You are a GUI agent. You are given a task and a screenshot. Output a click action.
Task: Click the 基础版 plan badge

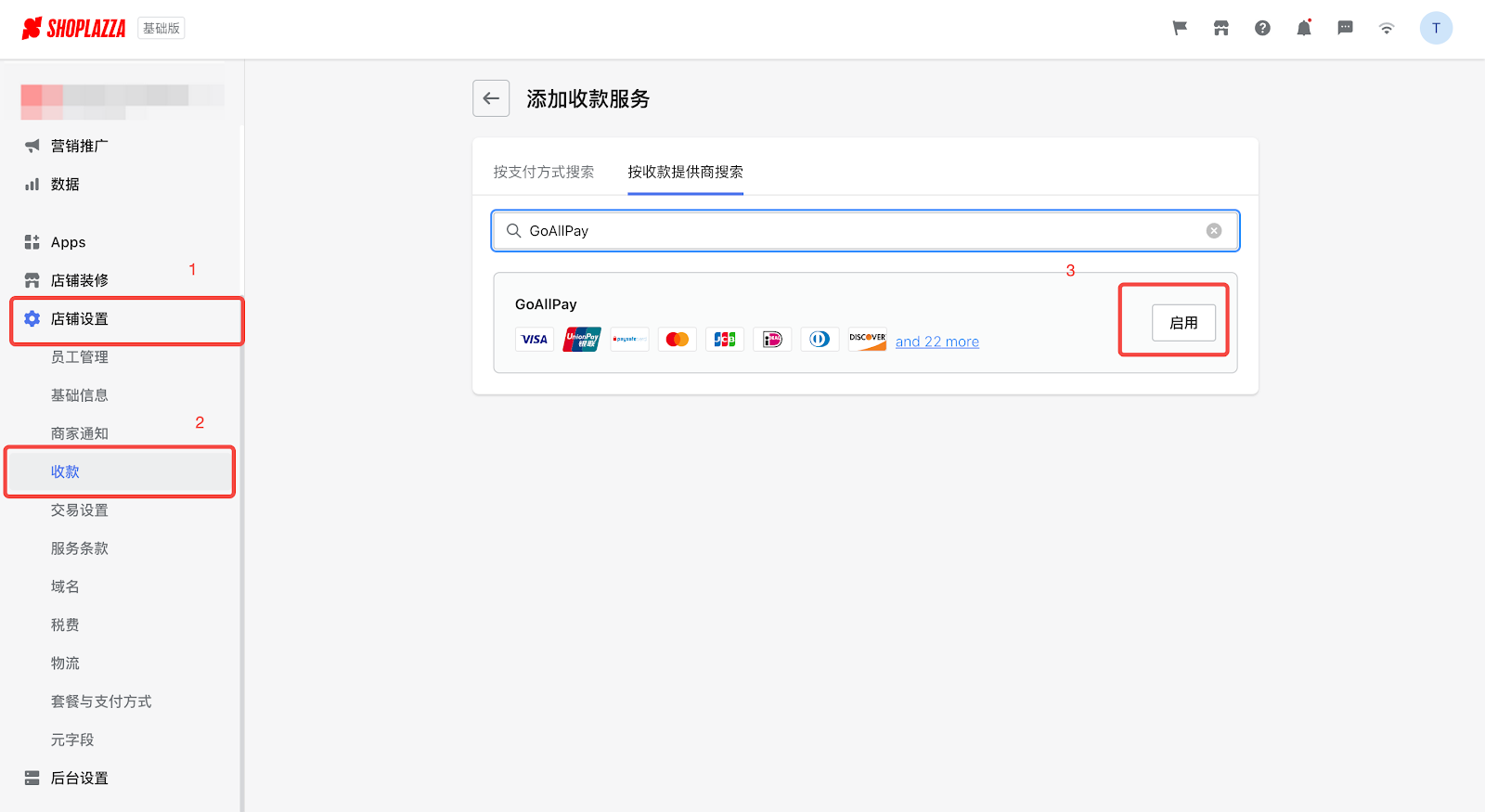pyautogui.click(x=161, y=29)
